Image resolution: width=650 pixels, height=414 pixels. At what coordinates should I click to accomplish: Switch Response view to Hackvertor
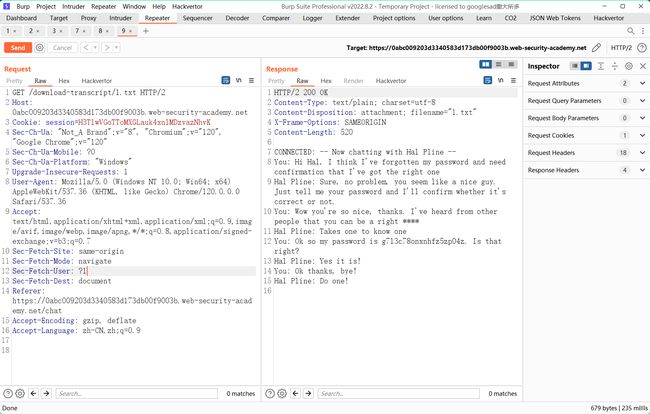point(391,81)
